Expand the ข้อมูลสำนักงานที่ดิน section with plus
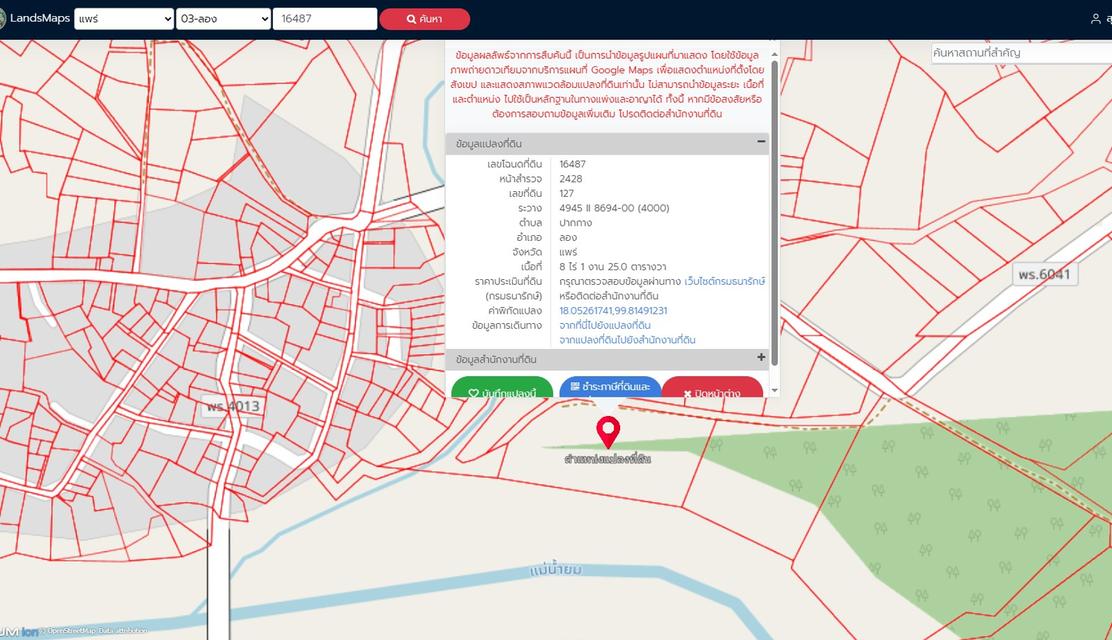This screenshot has height=640, width=1112. click(x=761, y=358)
